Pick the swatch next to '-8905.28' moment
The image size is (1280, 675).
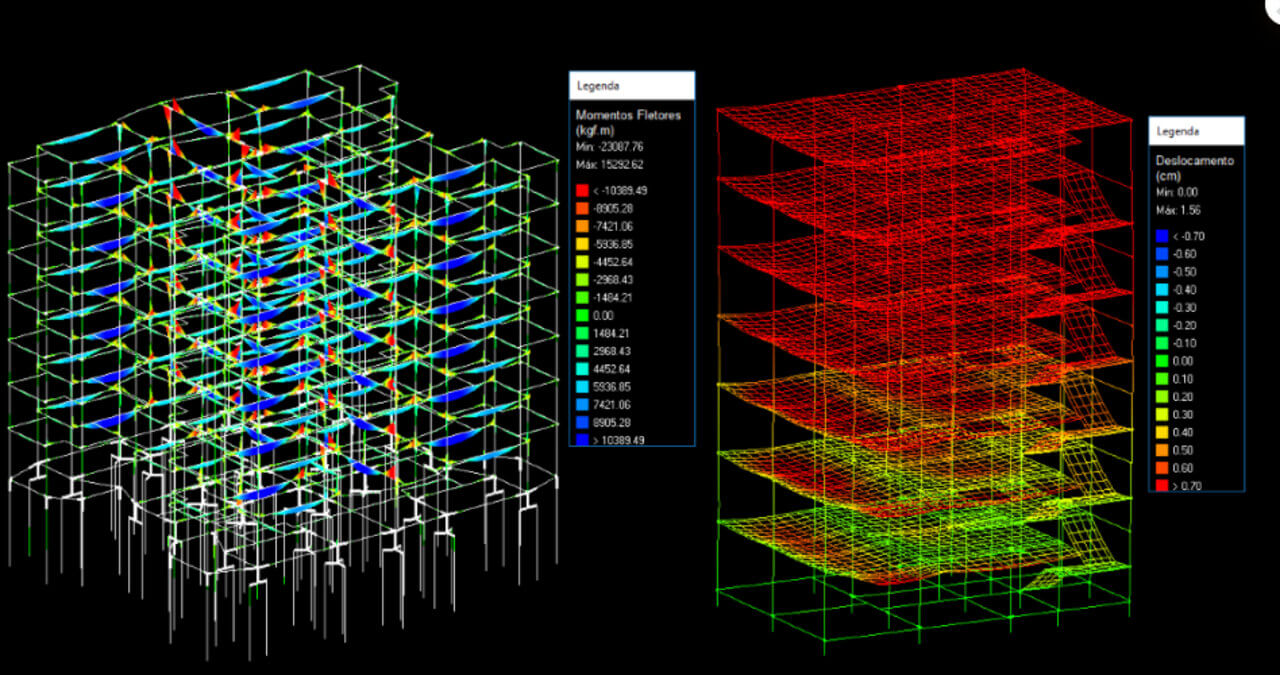point(583,208)
